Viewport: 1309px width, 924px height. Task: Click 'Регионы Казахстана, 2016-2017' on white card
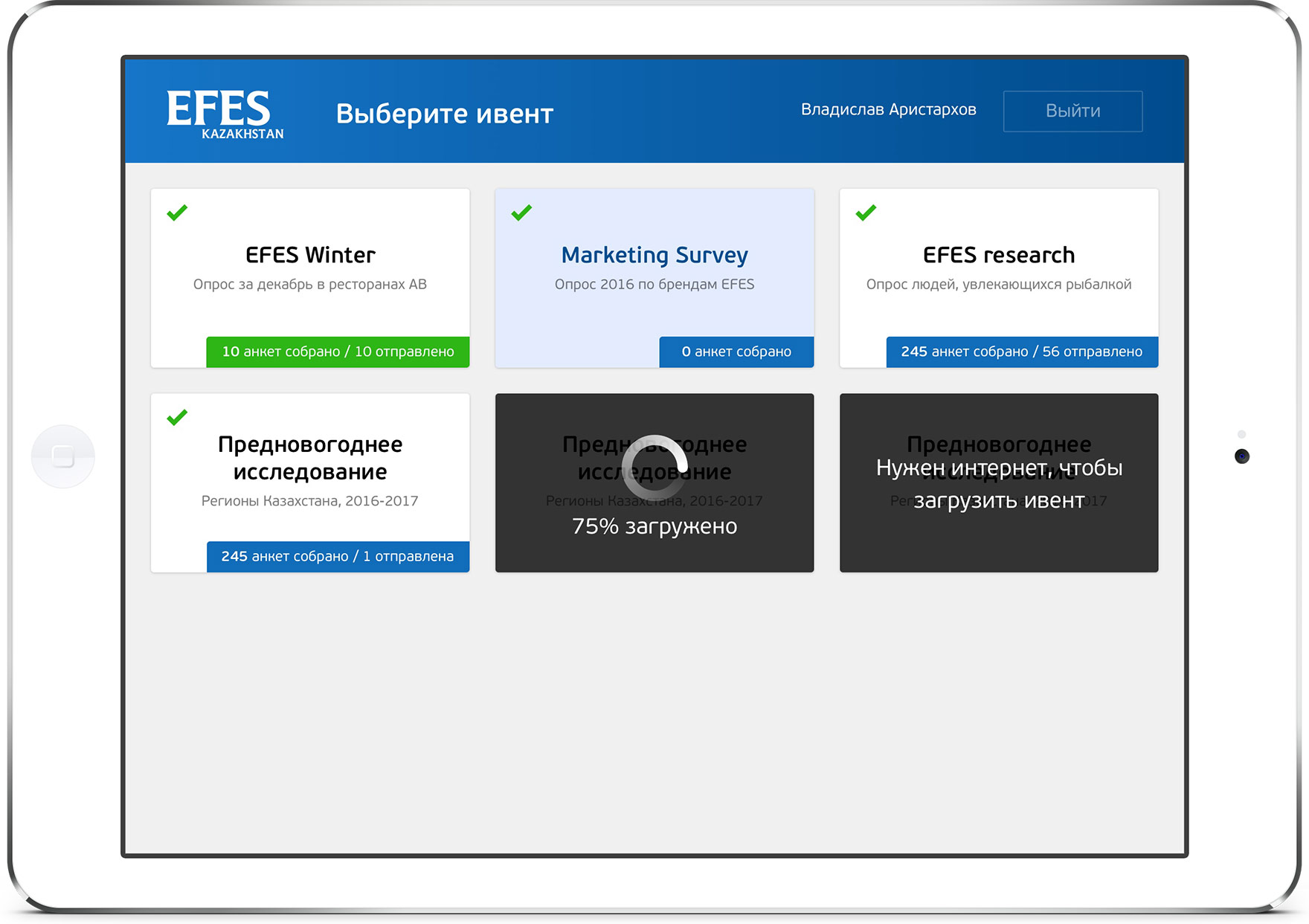[x=310, y=501]
